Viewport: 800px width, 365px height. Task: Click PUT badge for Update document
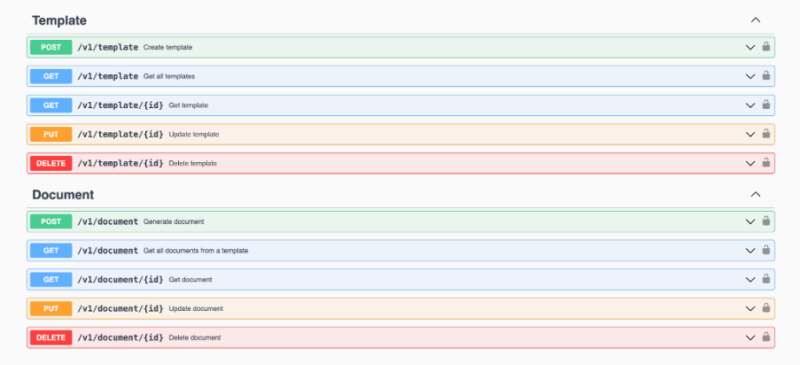point(51,309)
